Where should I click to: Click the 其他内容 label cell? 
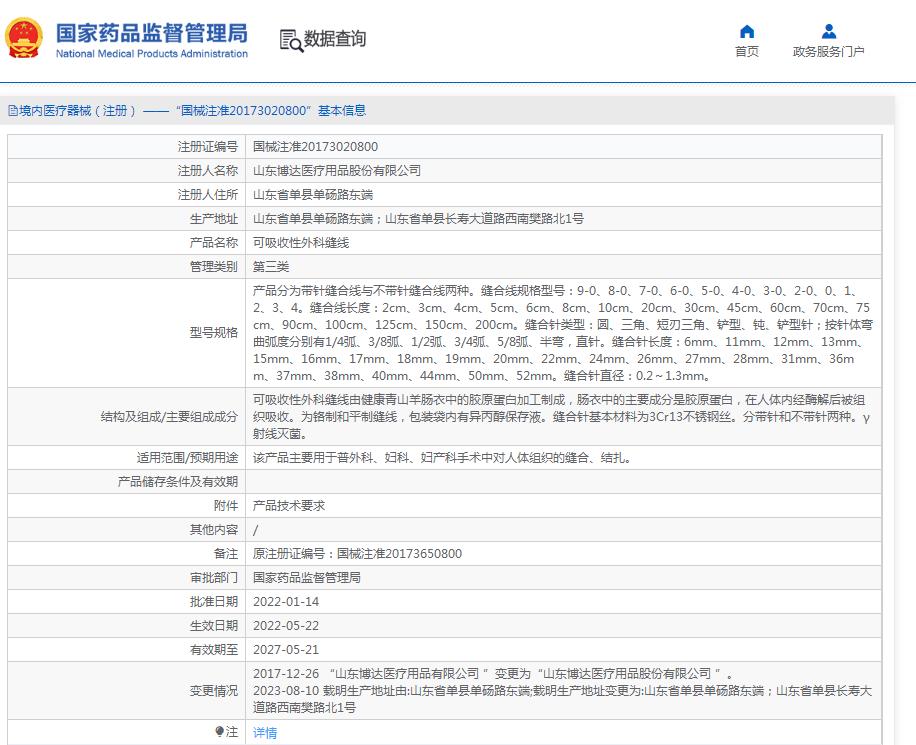(x=126, y=529)
